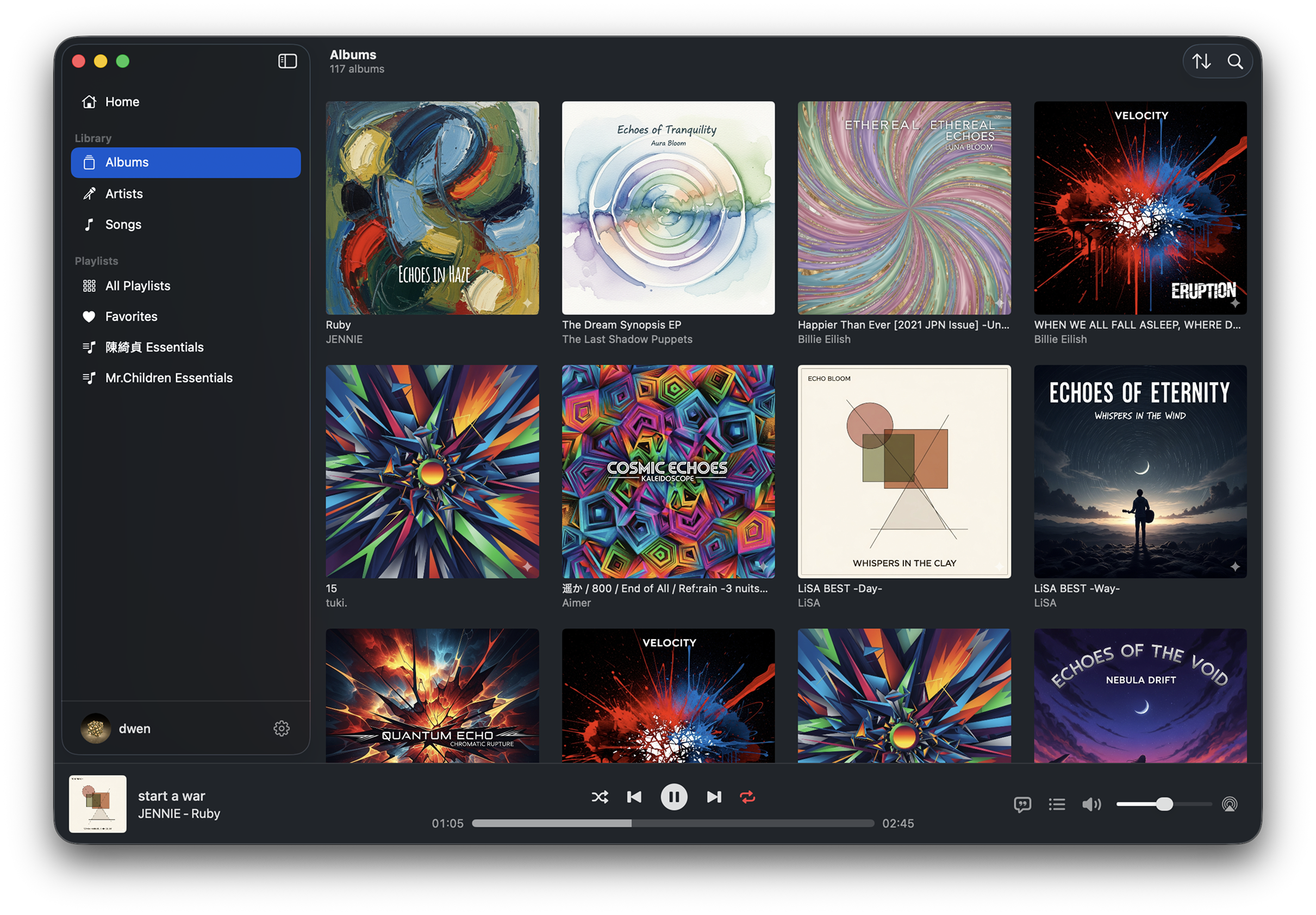The image size is (1316, 915).
Task: Seek using the song progress bar
Action: (673, 823)
